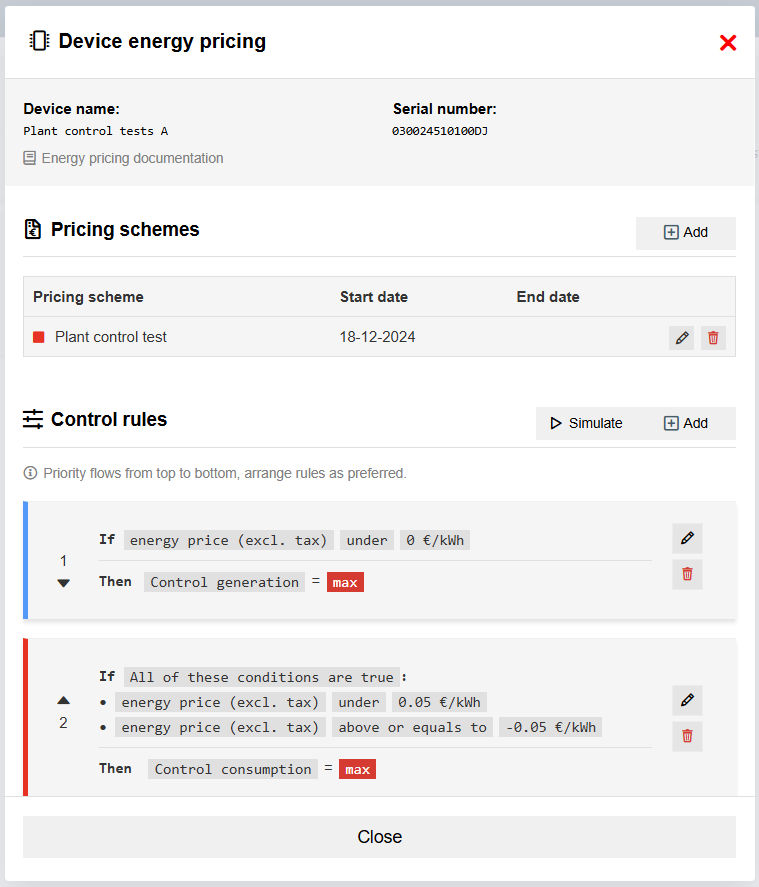This screenshot has height=887, width=759.
Task: Add a new control rule
Action: click(686, 423)
